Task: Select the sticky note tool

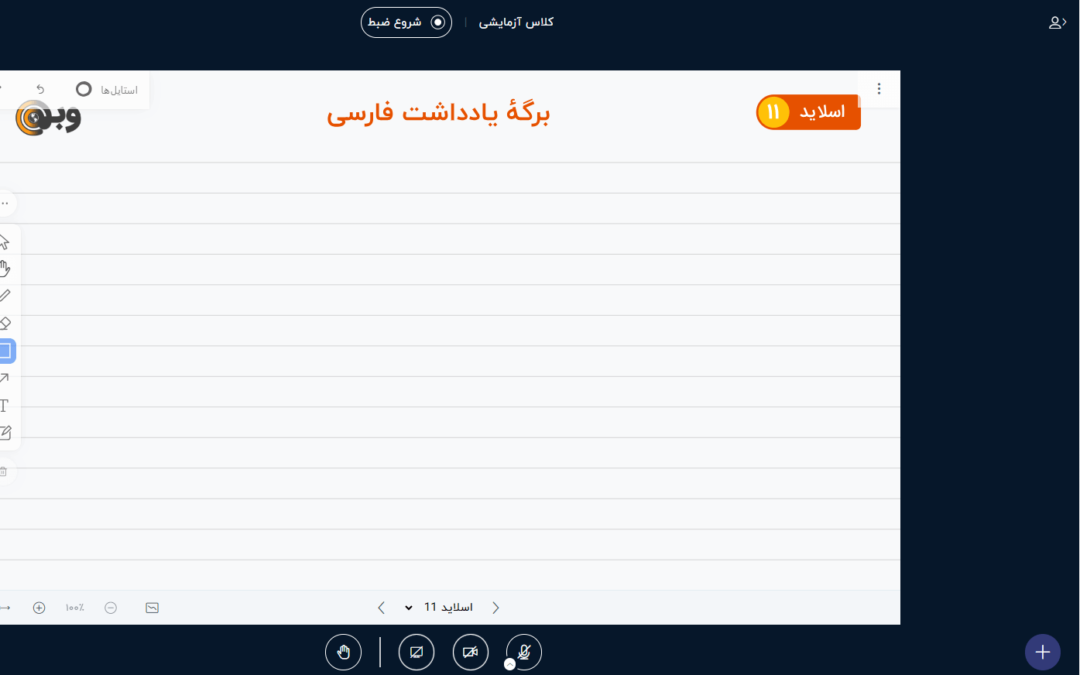Action: pos(5,433)
